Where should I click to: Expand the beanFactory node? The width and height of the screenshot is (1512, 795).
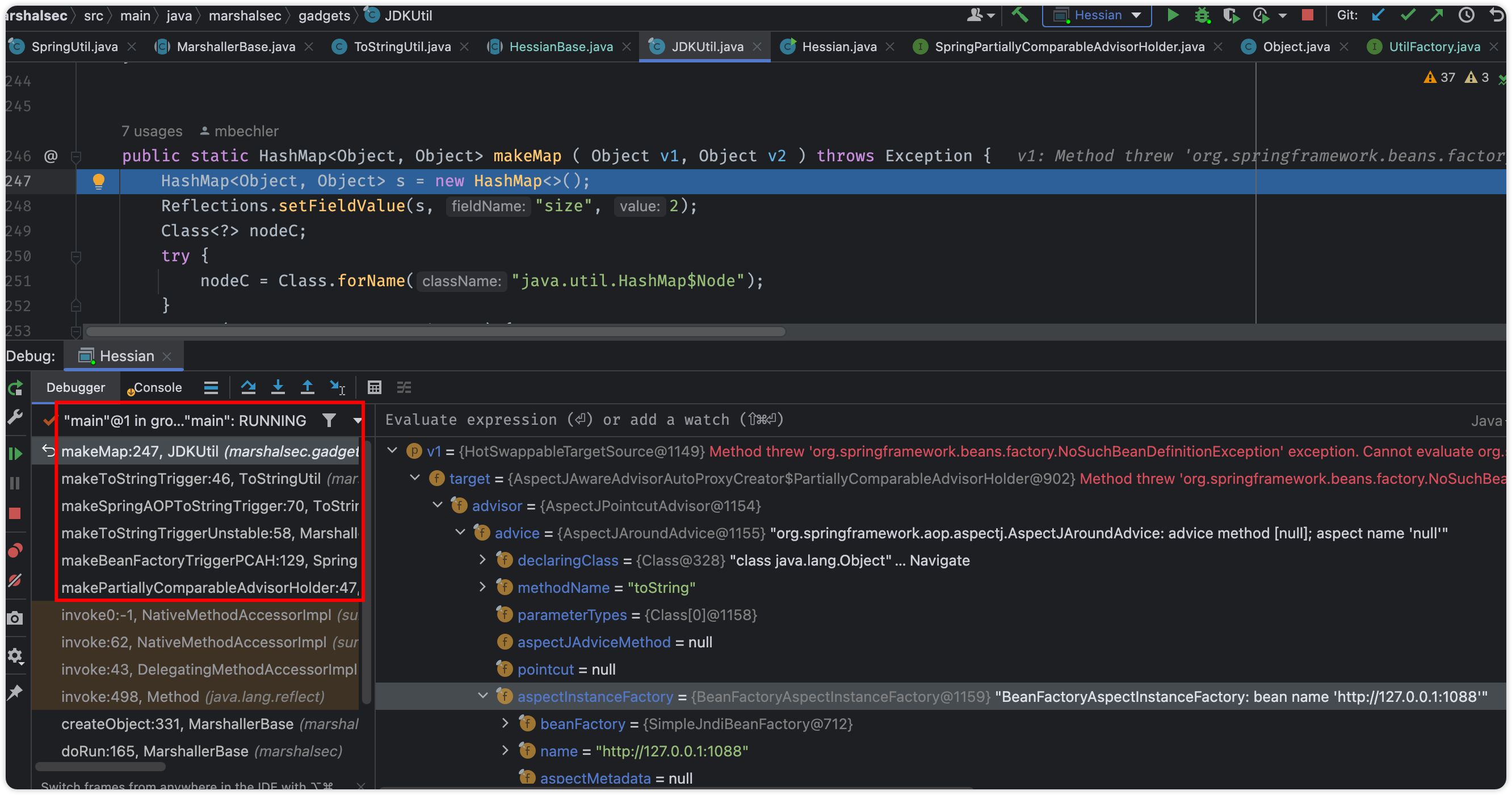pos(506,723)
